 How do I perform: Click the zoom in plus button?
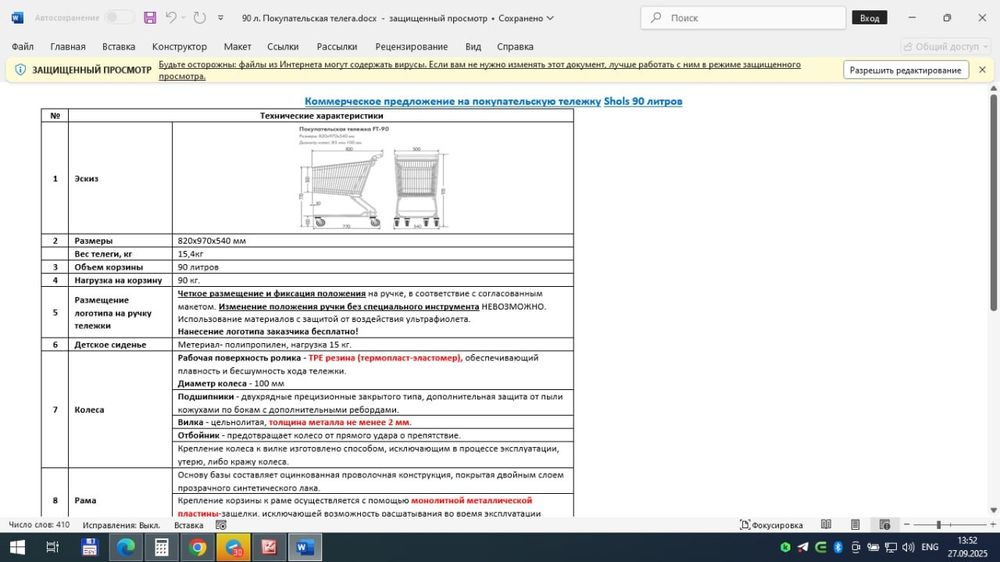(x=992, y=524)
